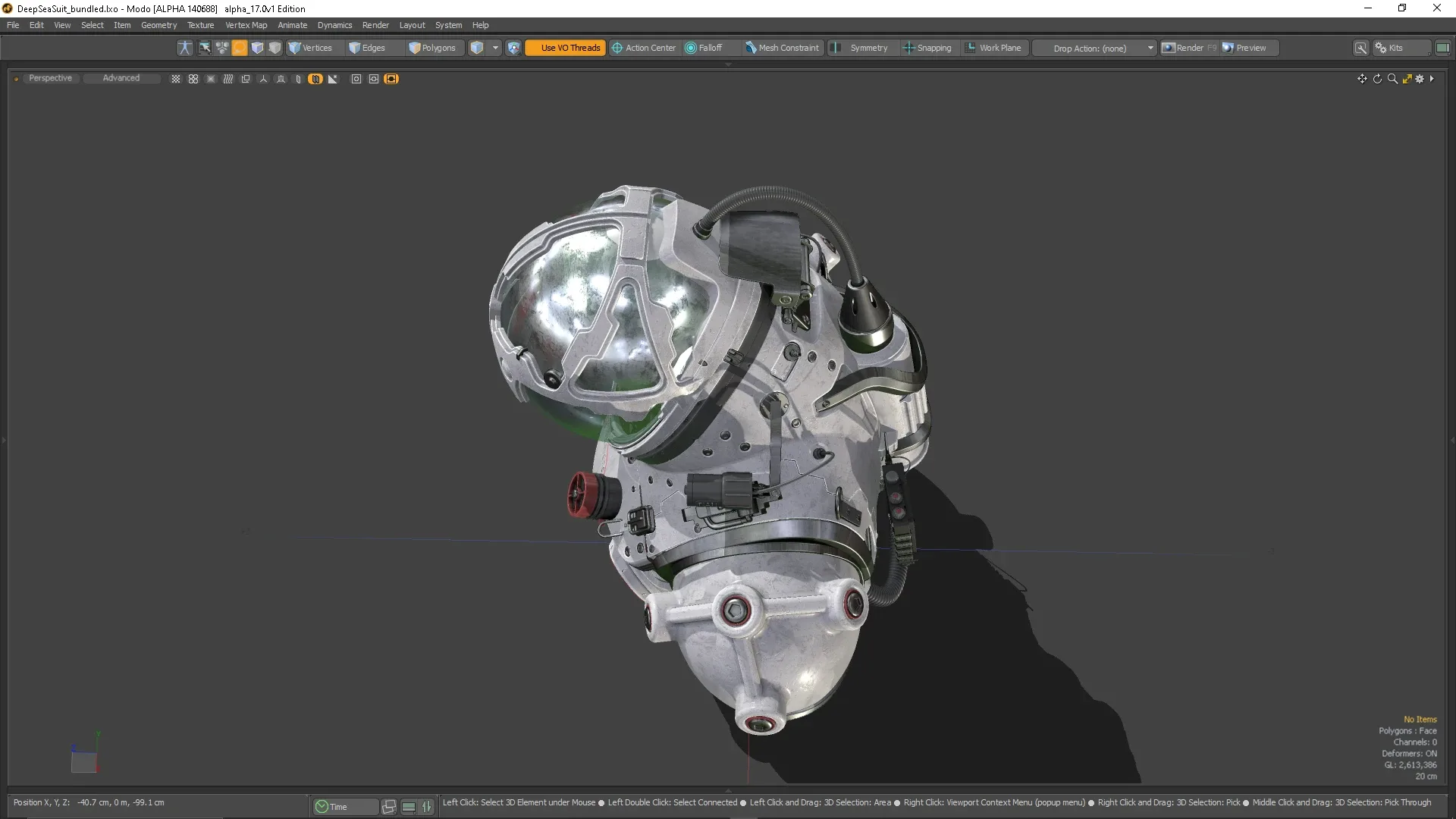Click the axis cube icon beside Use VO Threads

(x=514, y=48)
